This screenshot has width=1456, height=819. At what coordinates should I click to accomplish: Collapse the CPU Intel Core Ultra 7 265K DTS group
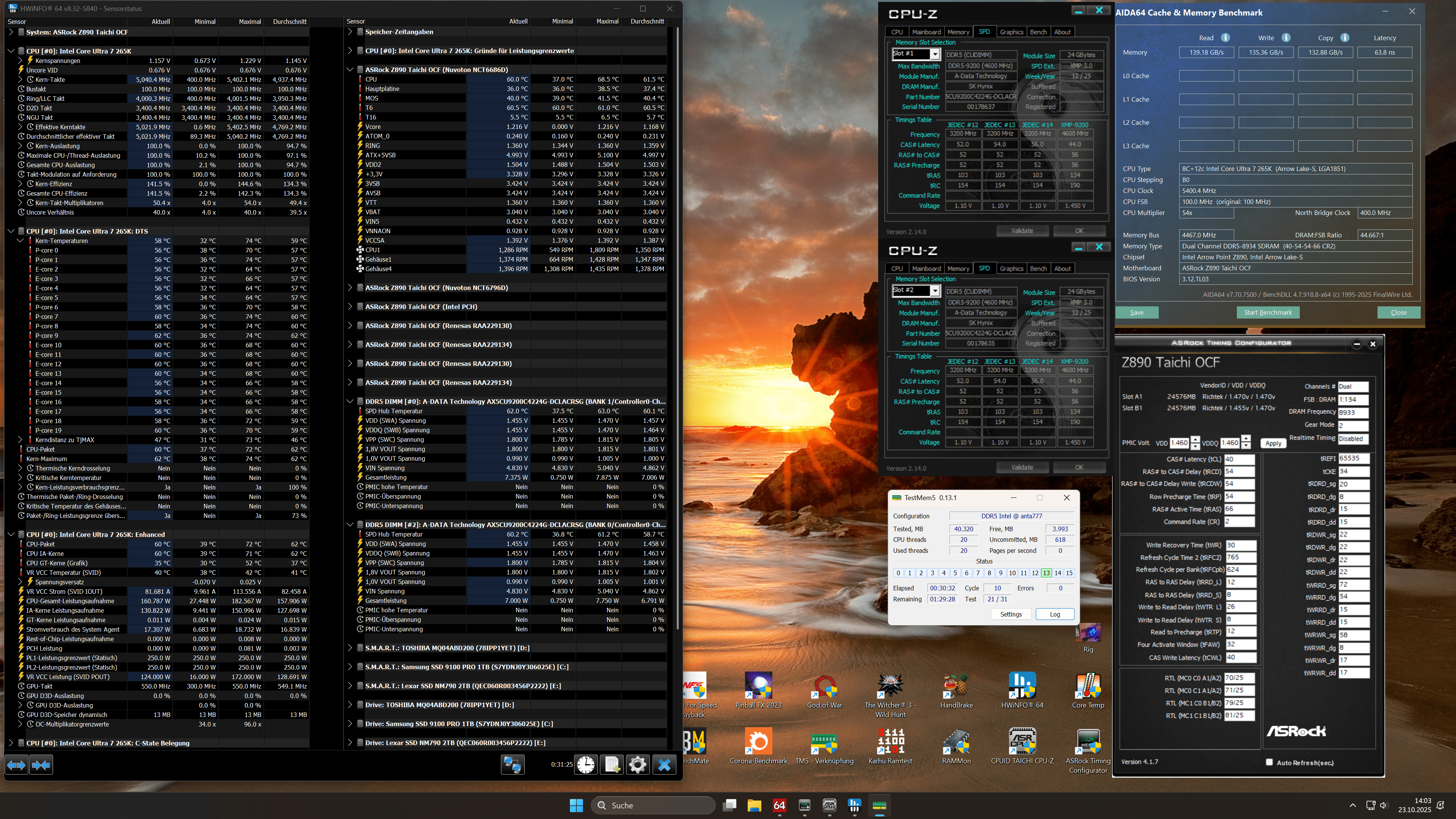[x=11, y=231]
